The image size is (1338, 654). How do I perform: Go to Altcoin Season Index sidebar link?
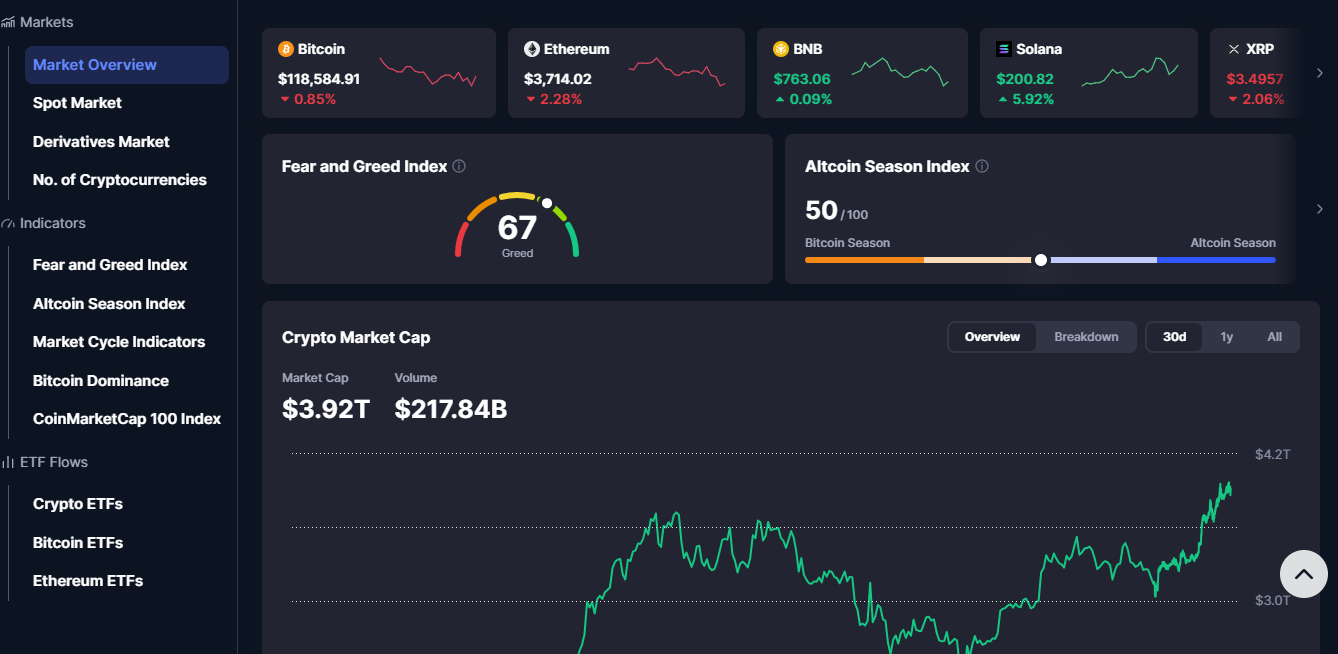tap(109, 304)
